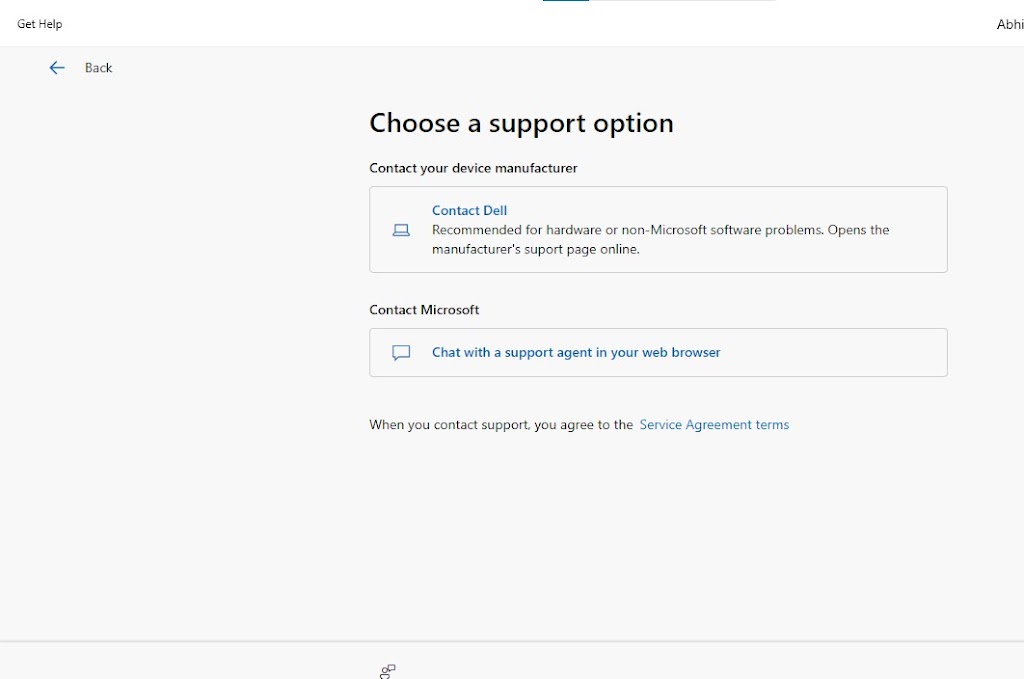Click the Recommended for hardware description text
1024x679 pixels.
[x=660, y=240]
